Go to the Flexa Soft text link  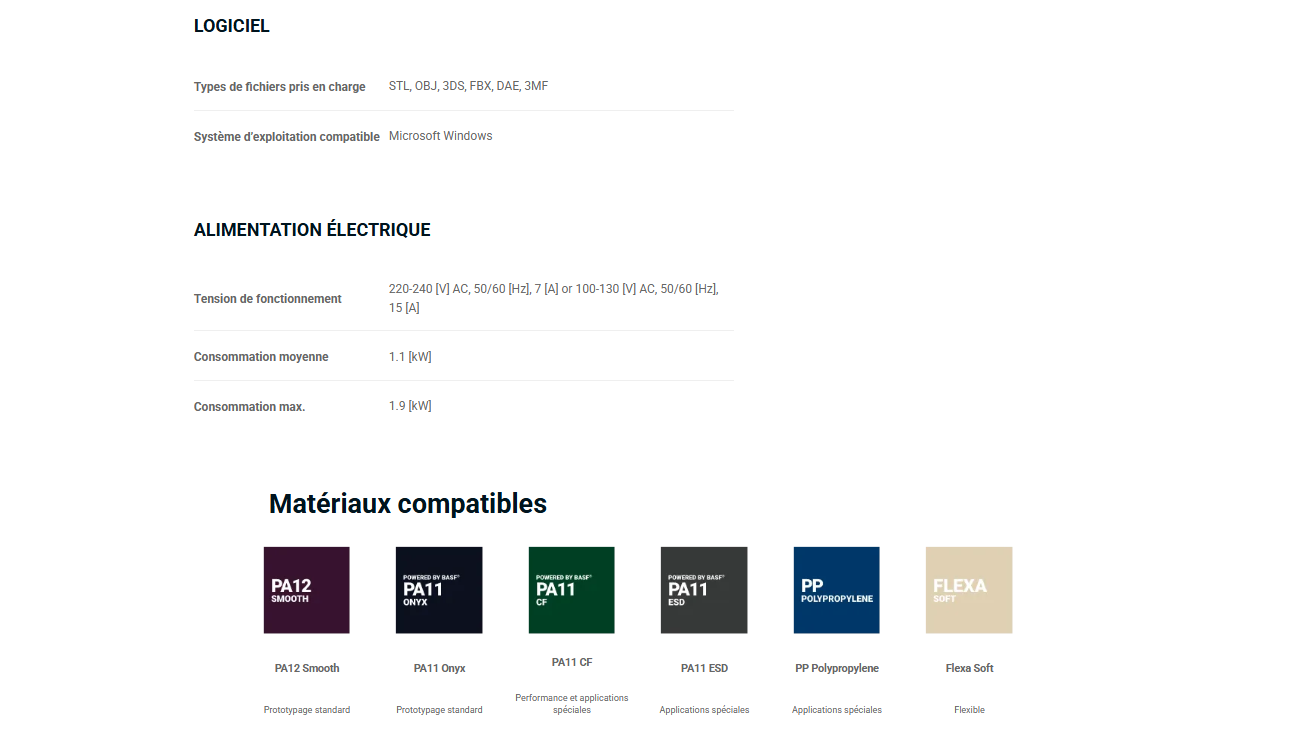(969, 668)
